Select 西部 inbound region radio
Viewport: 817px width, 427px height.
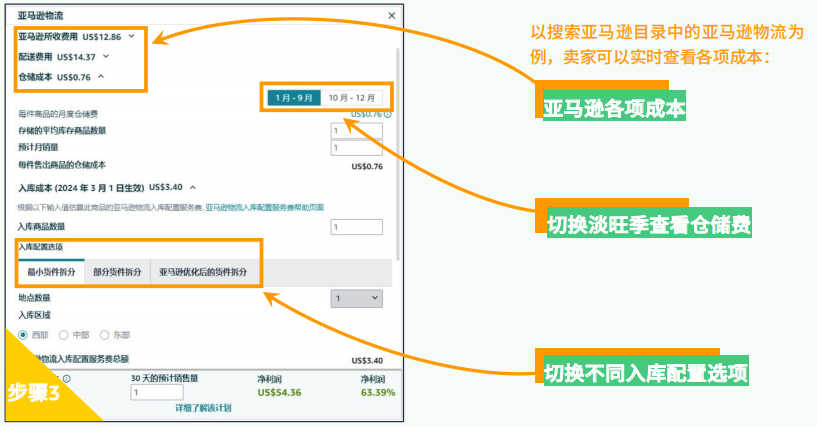tap(23, 335)
